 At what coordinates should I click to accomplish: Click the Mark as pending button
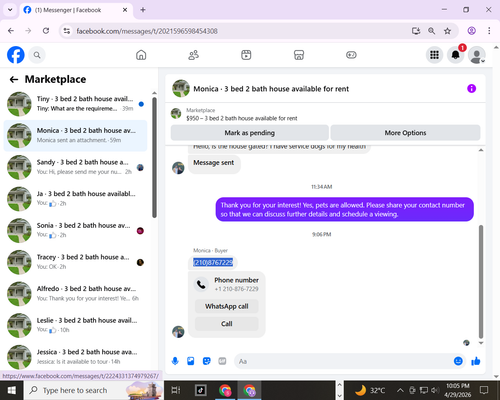click(250, 133)
